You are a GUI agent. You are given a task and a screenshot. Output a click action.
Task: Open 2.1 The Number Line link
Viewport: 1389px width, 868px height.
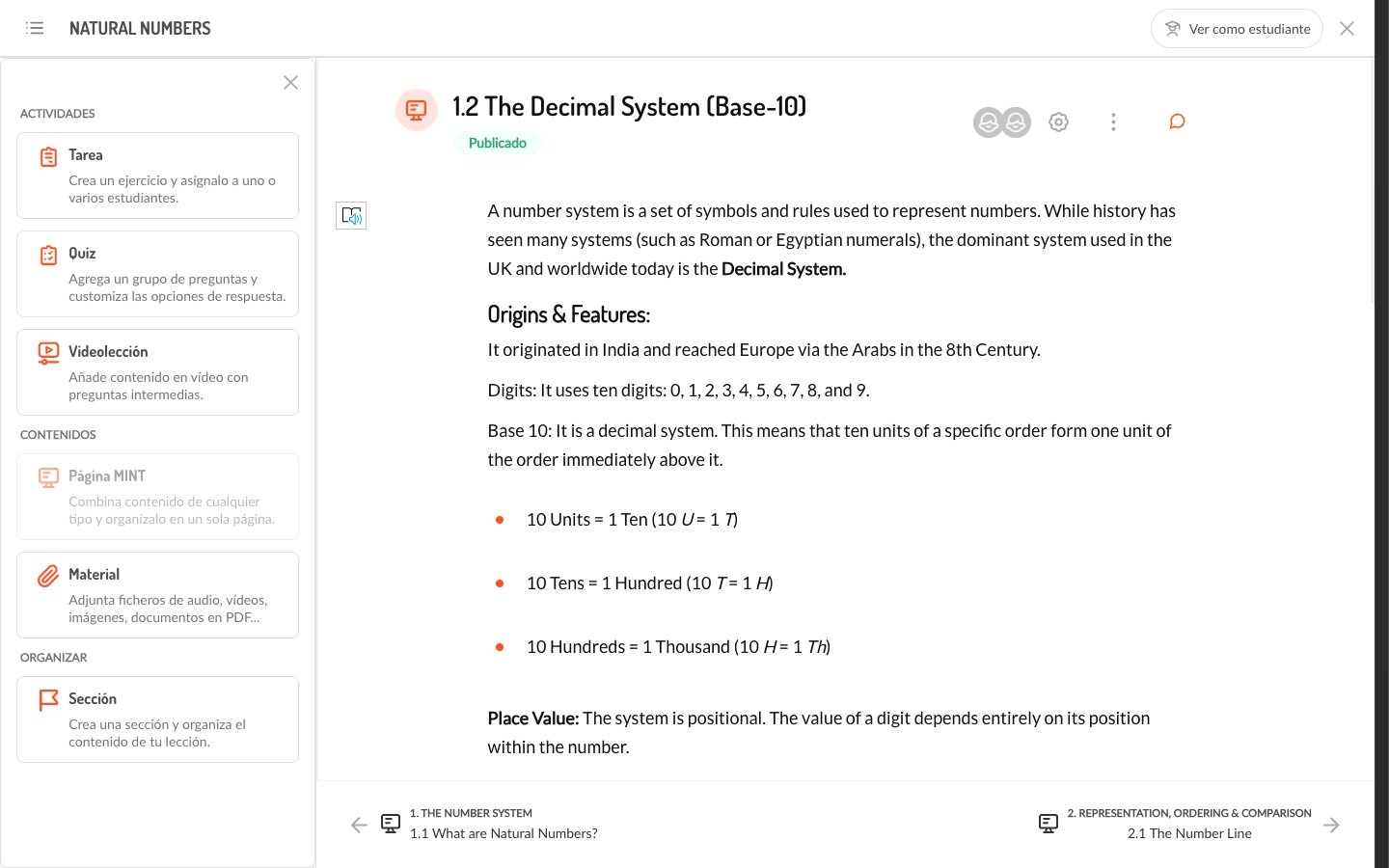(1189, 833)
